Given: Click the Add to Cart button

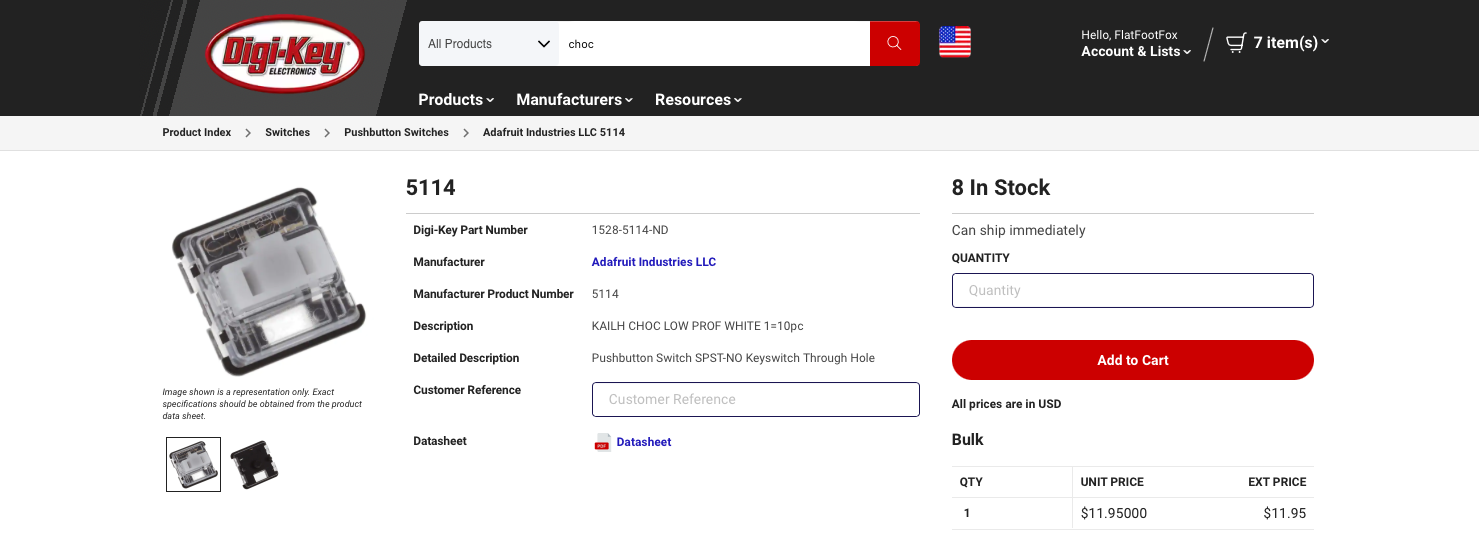Looking at the screenshot, I should coord(1132,360).
